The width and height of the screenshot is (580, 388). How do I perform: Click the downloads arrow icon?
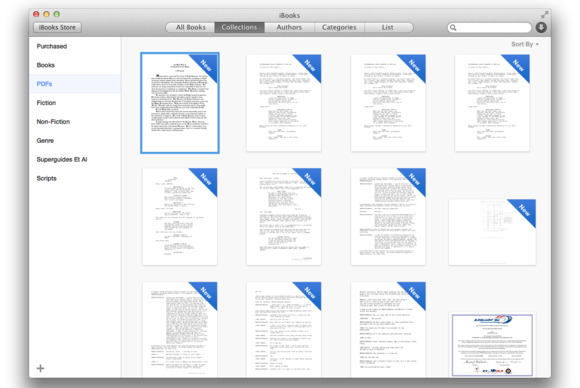[541, 27]
